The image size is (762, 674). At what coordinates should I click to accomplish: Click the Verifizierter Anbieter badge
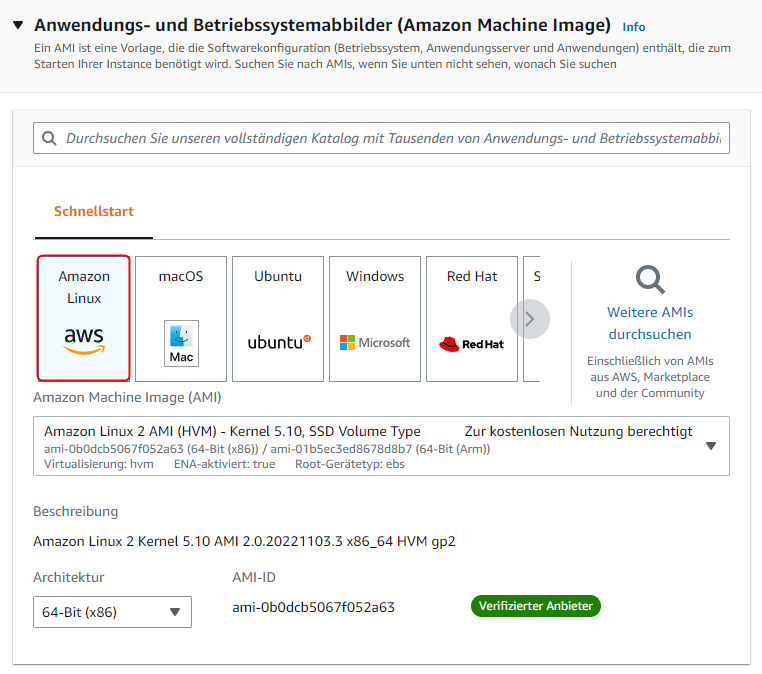click(536, 606)
